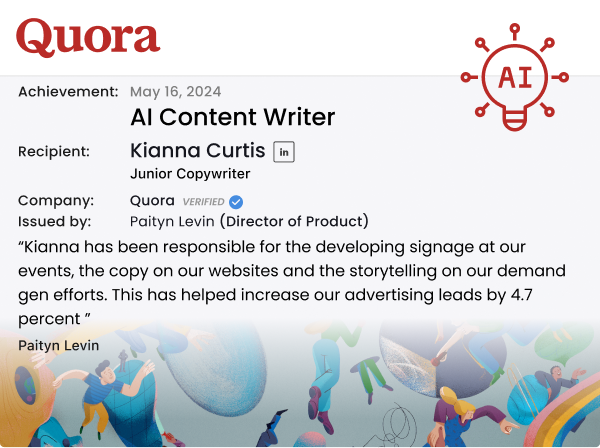
Task: Click Paityn Levin's name below the quote
Action: pyautogui.click(x=58, y=345)
